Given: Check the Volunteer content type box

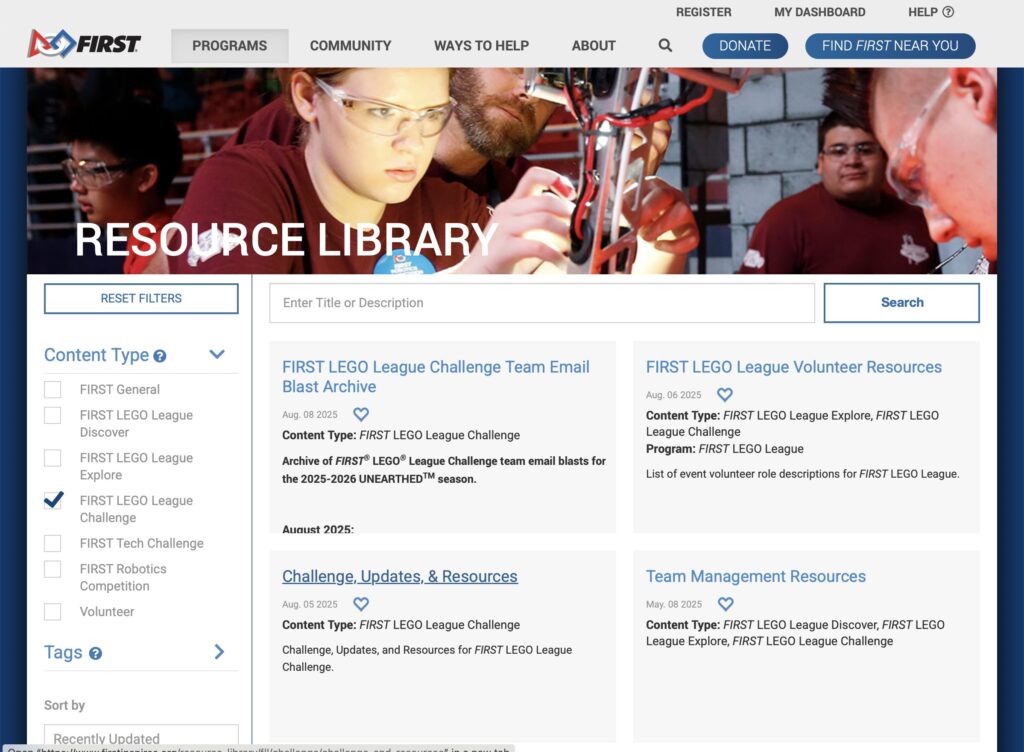Looking at the screenshot, I should point(53,611).
